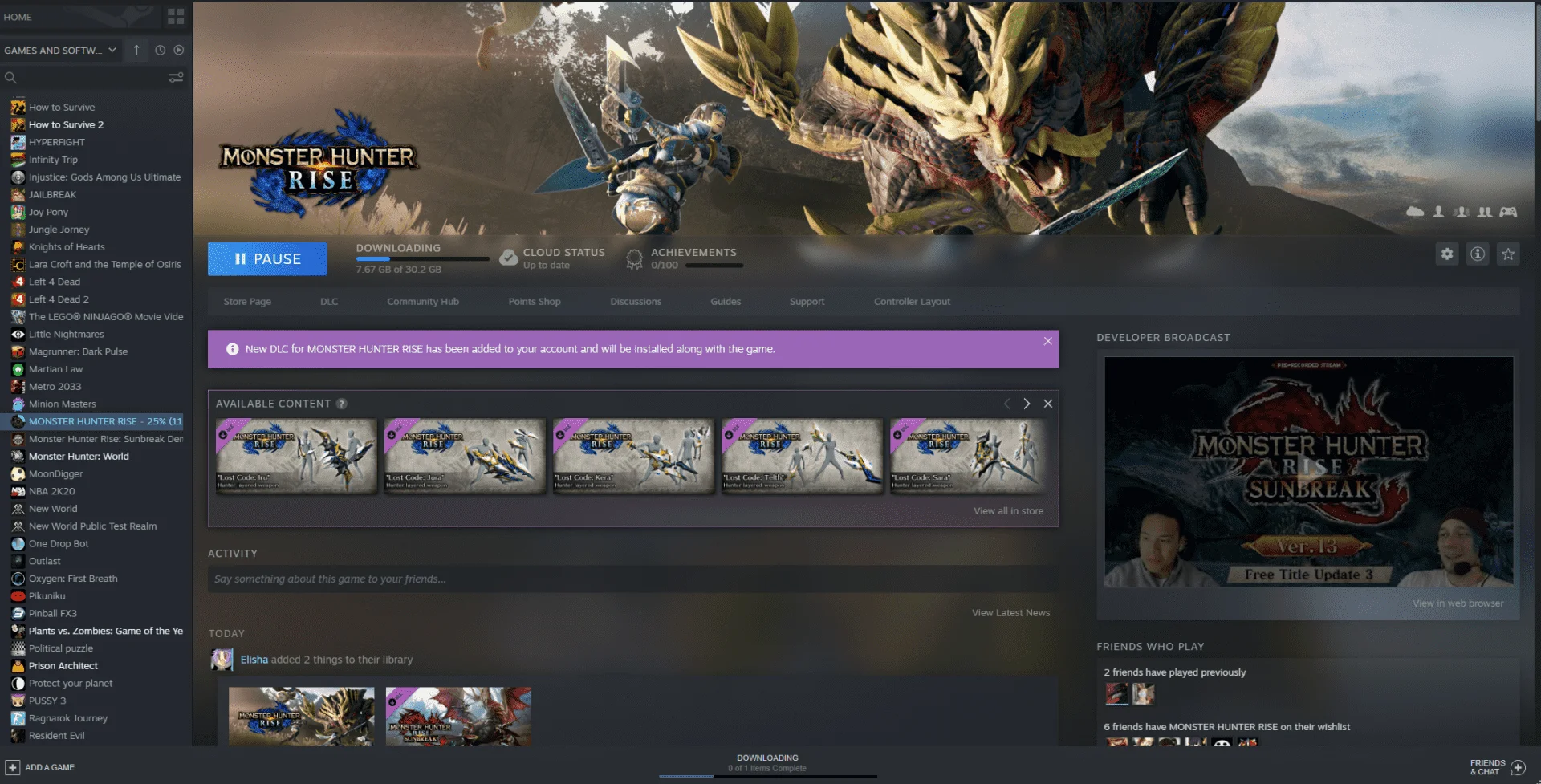
Task: Click the Oxygen: First Breath game icon
Action: [18, 579]
